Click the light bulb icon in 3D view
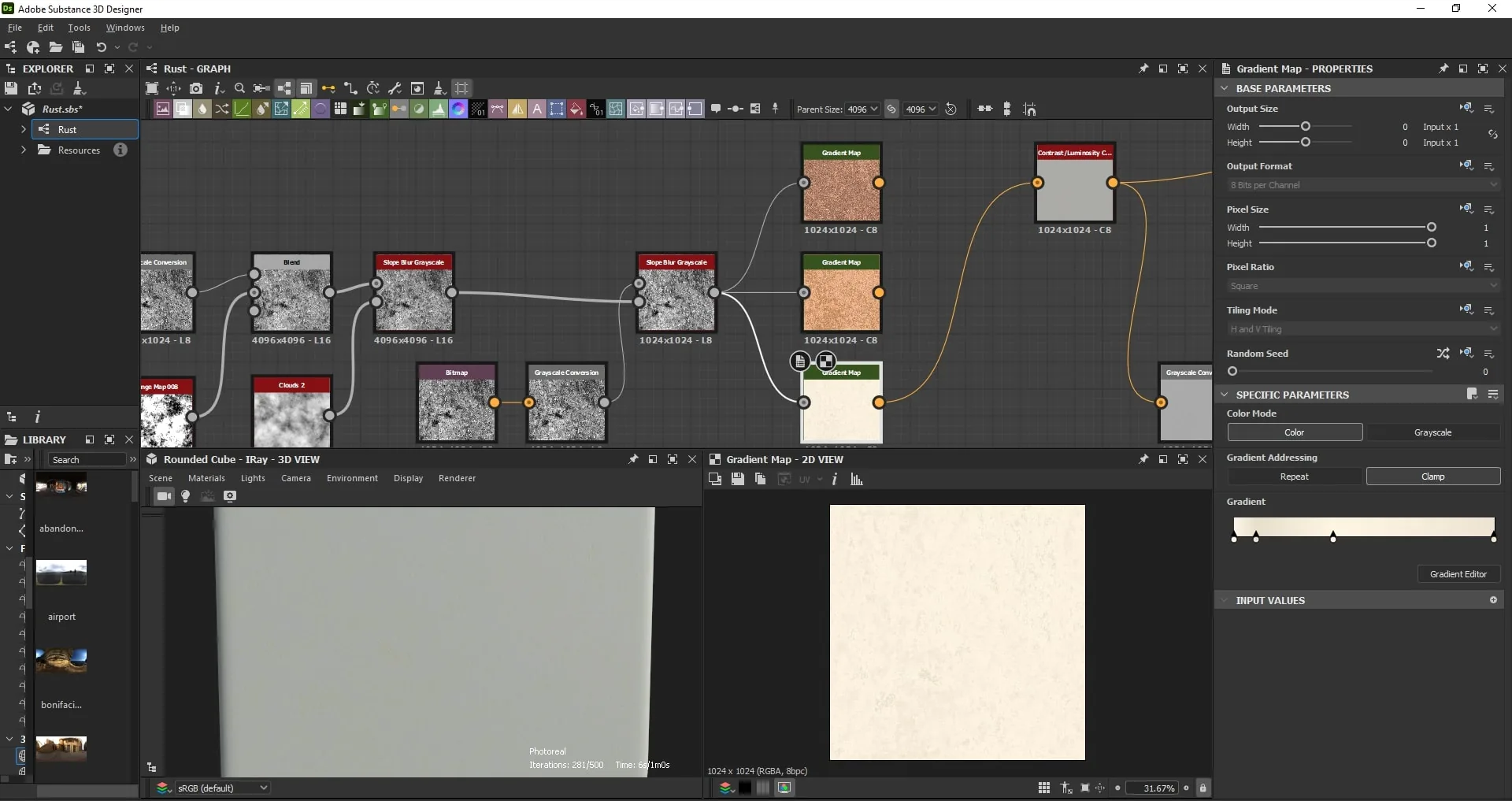This screenshot has width=1512, height=801. click(186, 496)
